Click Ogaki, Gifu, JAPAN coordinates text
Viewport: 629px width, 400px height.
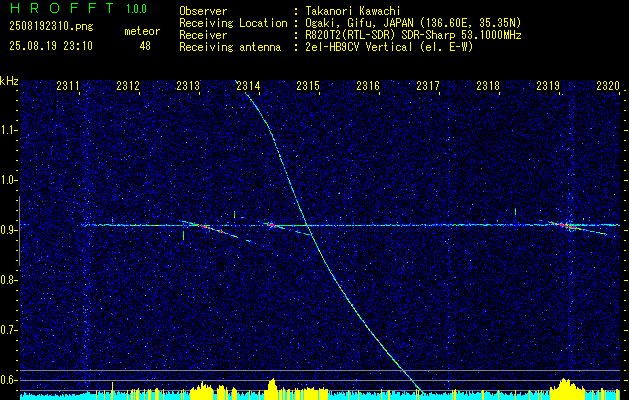(x=413, y=23)
